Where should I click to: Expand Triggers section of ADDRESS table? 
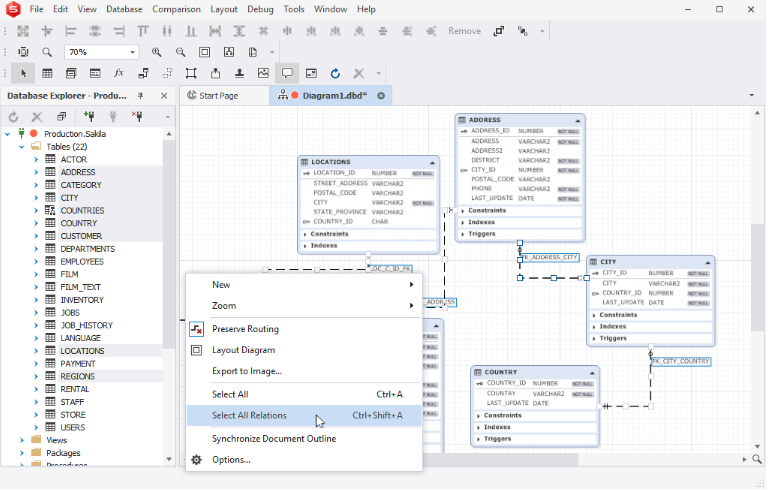463,234
